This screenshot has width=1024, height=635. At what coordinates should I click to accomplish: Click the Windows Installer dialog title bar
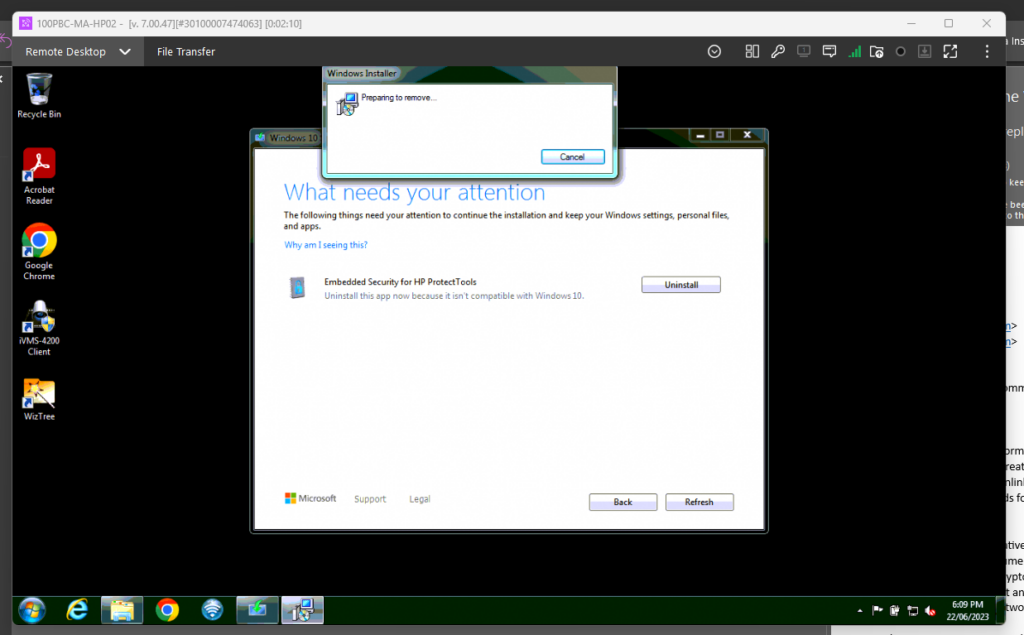click(469, 73)
